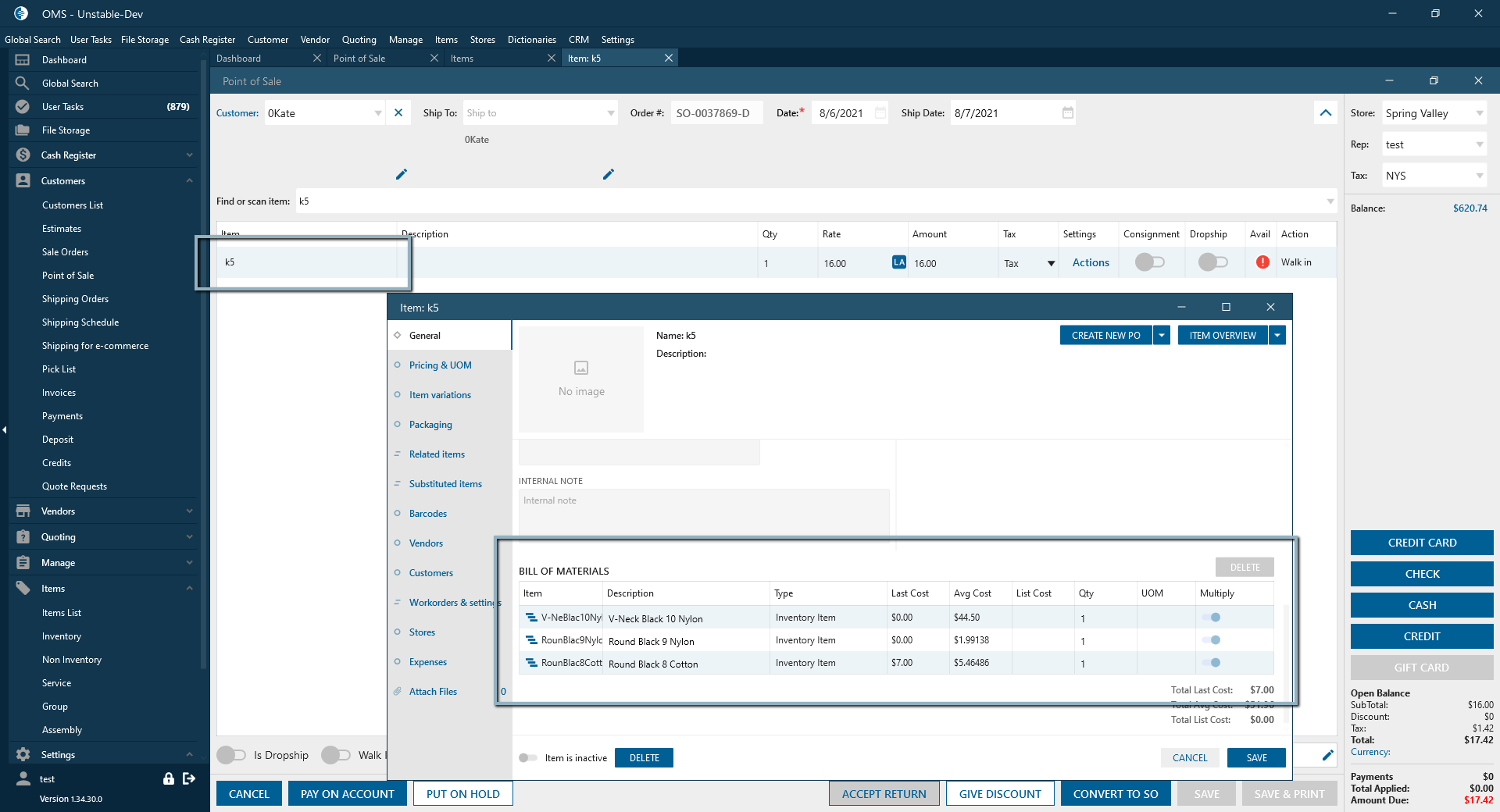1500x812 pixels.
Task: Click the lock icon in sidebar footer
Action: [168, 778]
